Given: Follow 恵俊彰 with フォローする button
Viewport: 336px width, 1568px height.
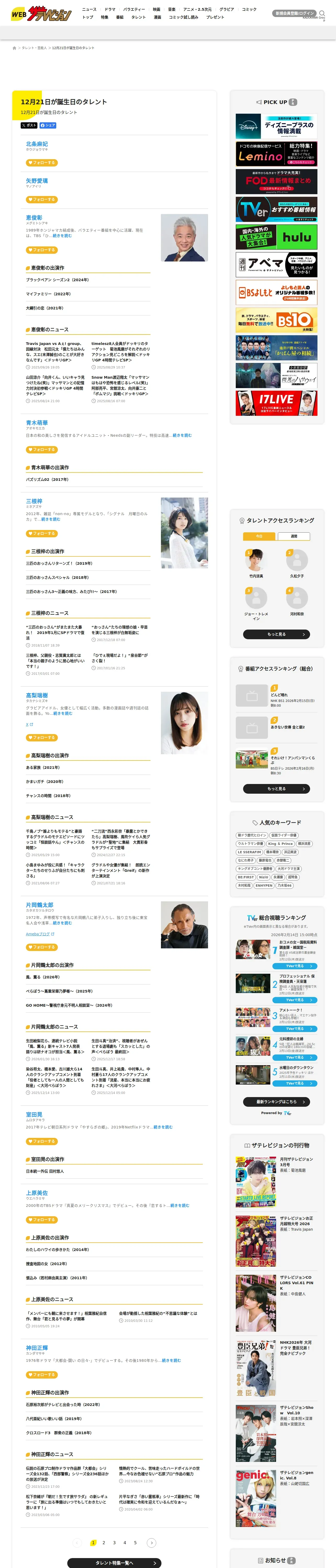Looking at the screenshot, I should point(42,250).
